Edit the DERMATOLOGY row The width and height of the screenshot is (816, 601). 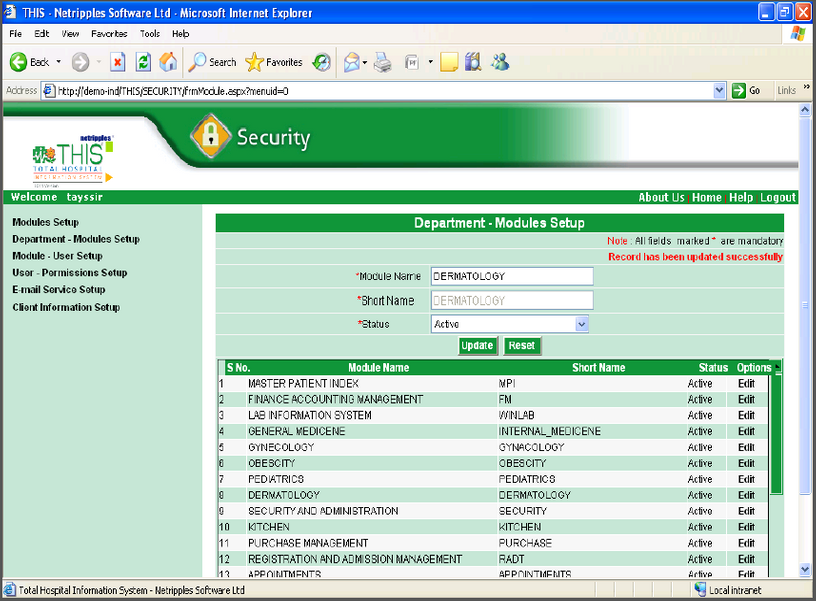(746, 495)
